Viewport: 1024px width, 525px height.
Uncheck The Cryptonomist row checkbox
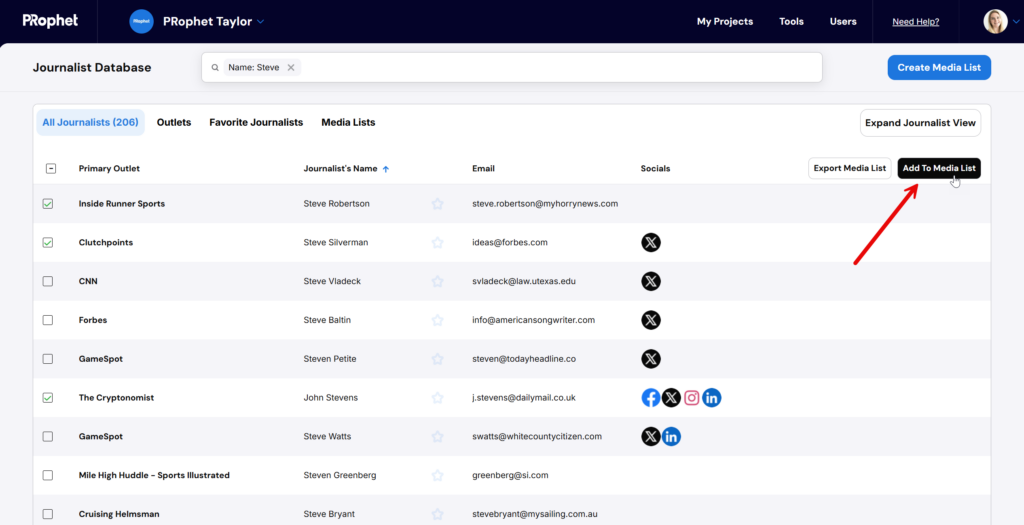[48, 398]
